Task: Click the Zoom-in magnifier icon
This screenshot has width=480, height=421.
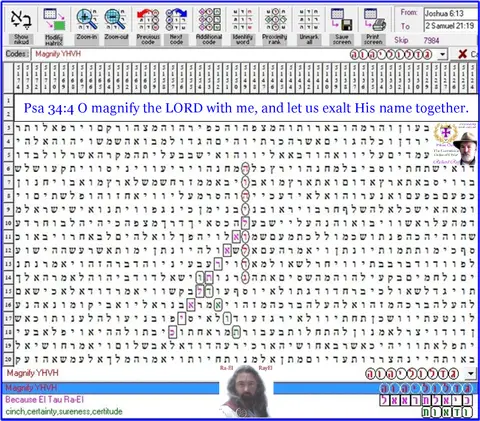Action: click(x=87, y=19)
